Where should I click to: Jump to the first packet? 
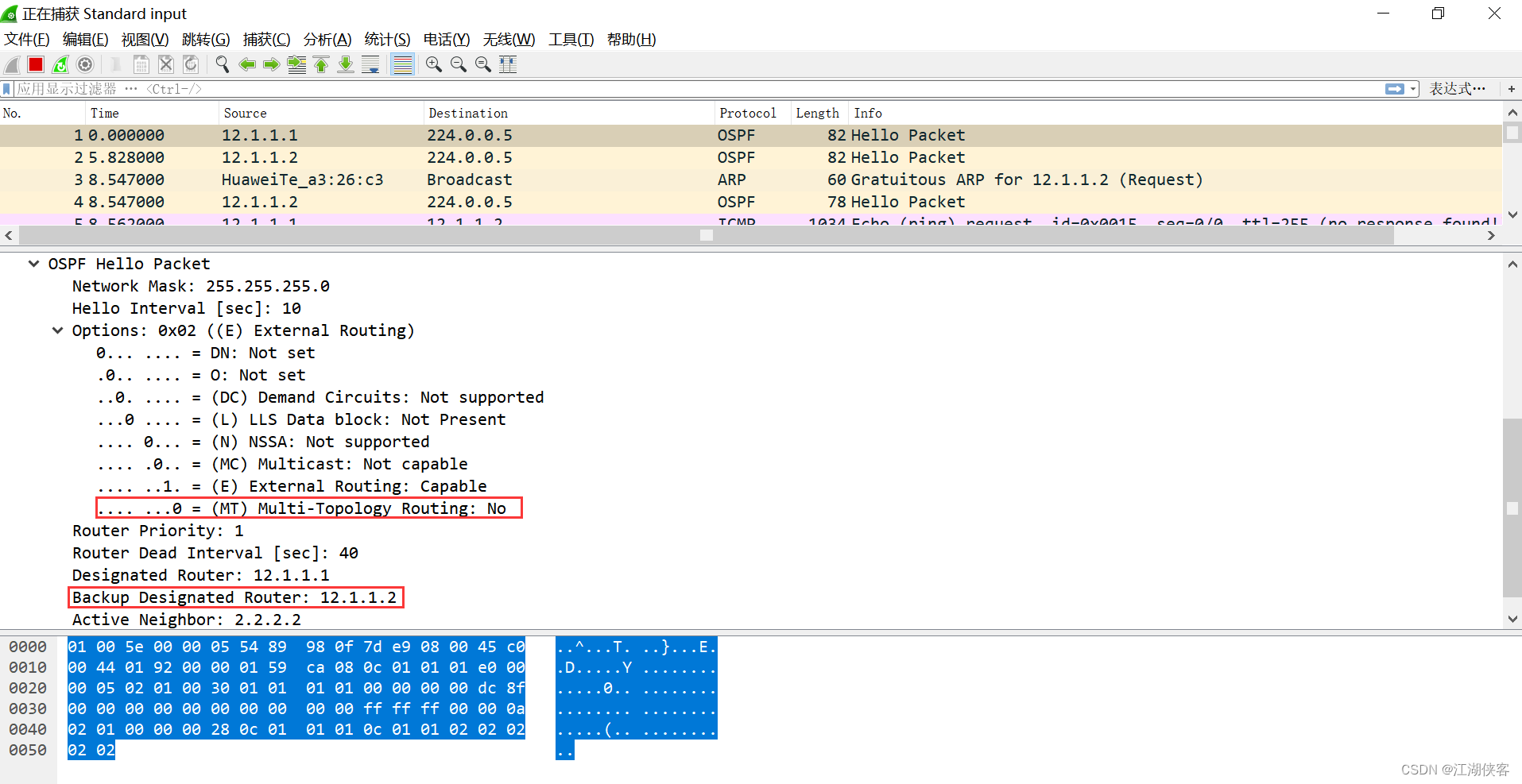(321, 65)
